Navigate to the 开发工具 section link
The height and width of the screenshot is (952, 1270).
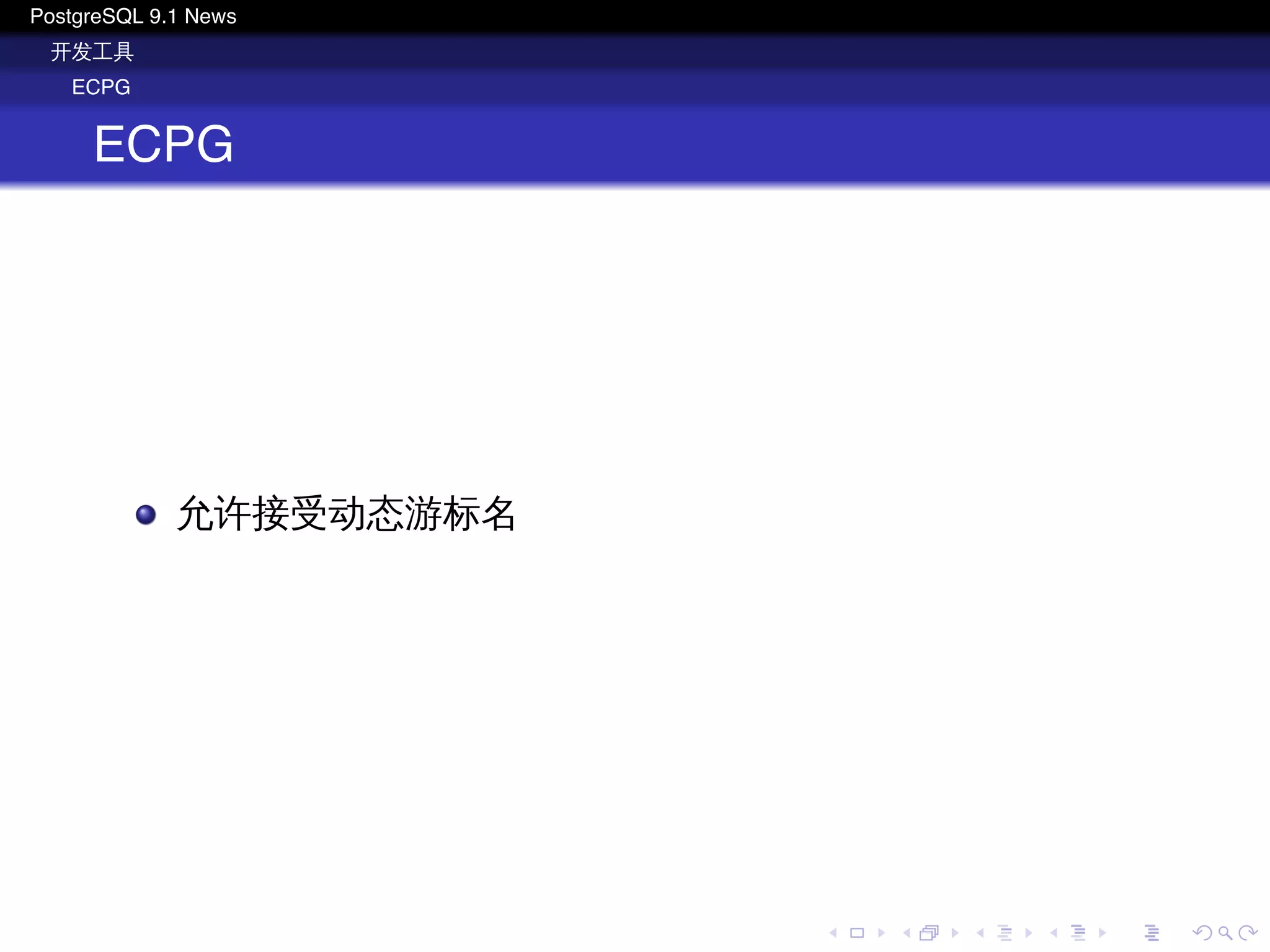click(92, 51)
